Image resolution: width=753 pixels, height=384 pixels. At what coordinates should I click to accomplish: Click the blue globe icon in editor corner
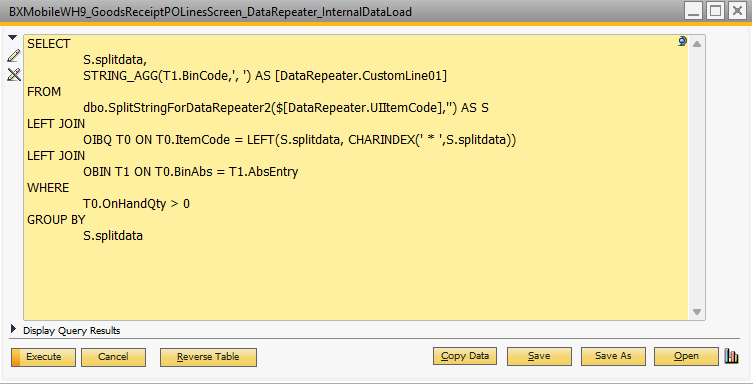click(682, 42)
